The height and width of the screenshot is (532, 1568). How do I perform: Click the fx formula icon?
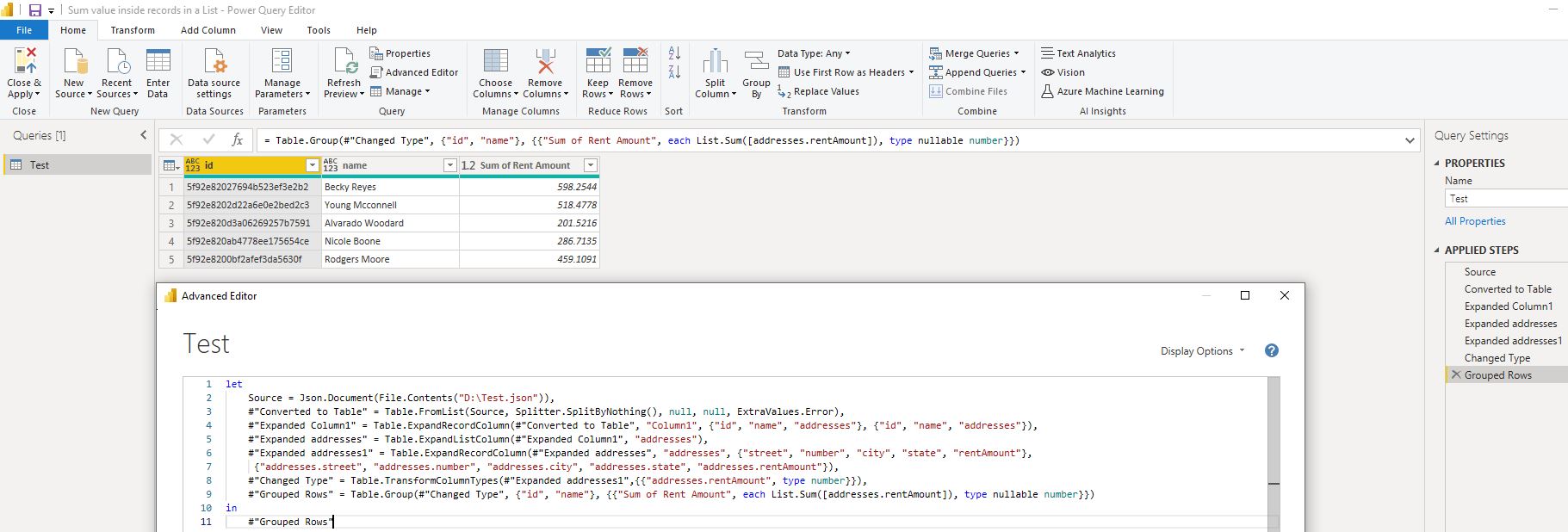[237, 139]
